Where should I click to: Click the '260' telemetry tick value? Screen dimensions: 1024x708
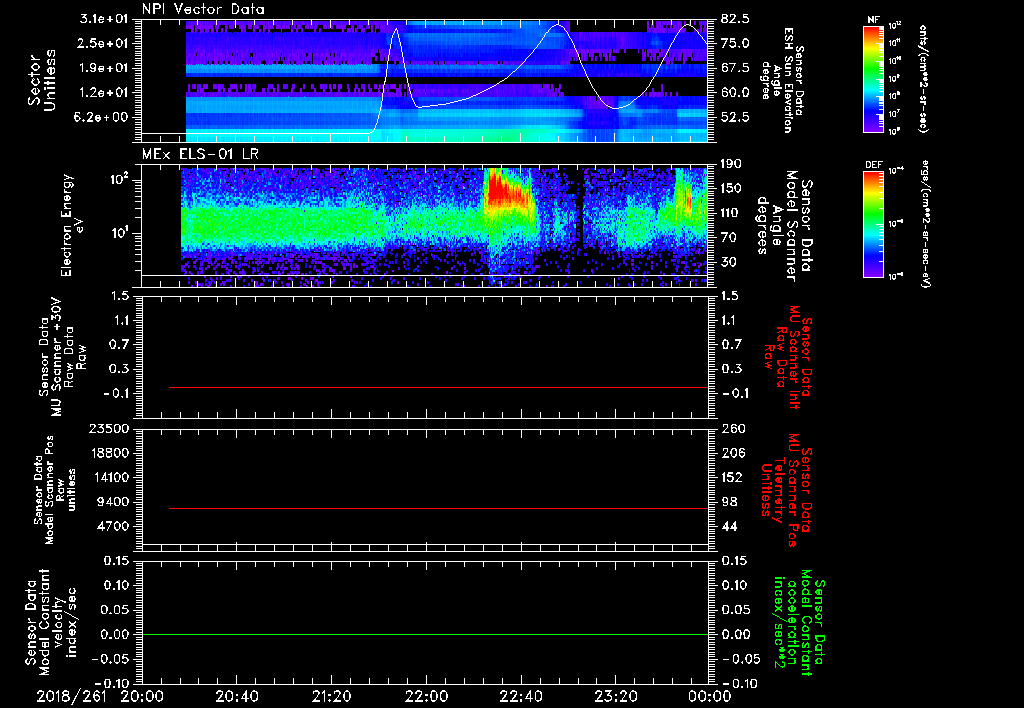732,428
